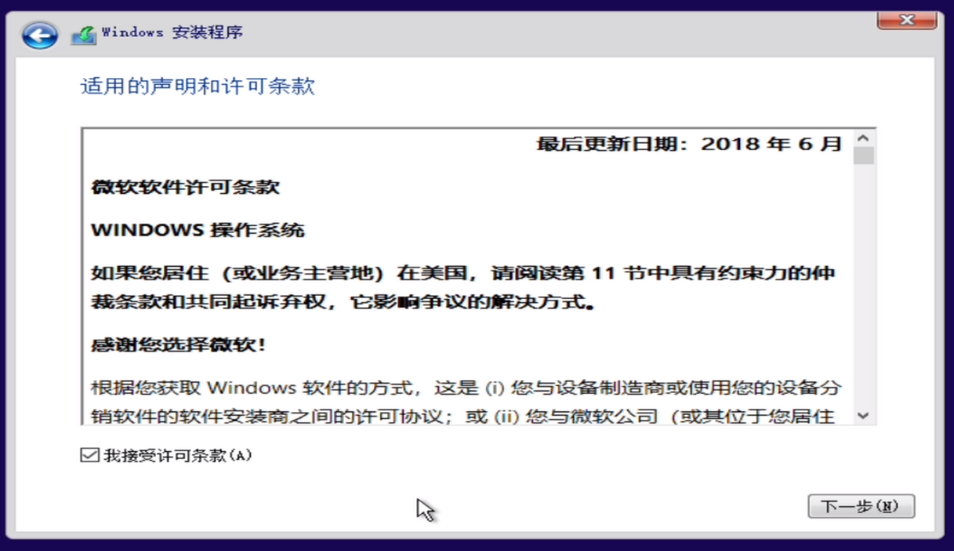Click the line 感谢您选择微软!
Viewport: 954px width, 551px height.
pyautogui.click(x=179, y=345)
